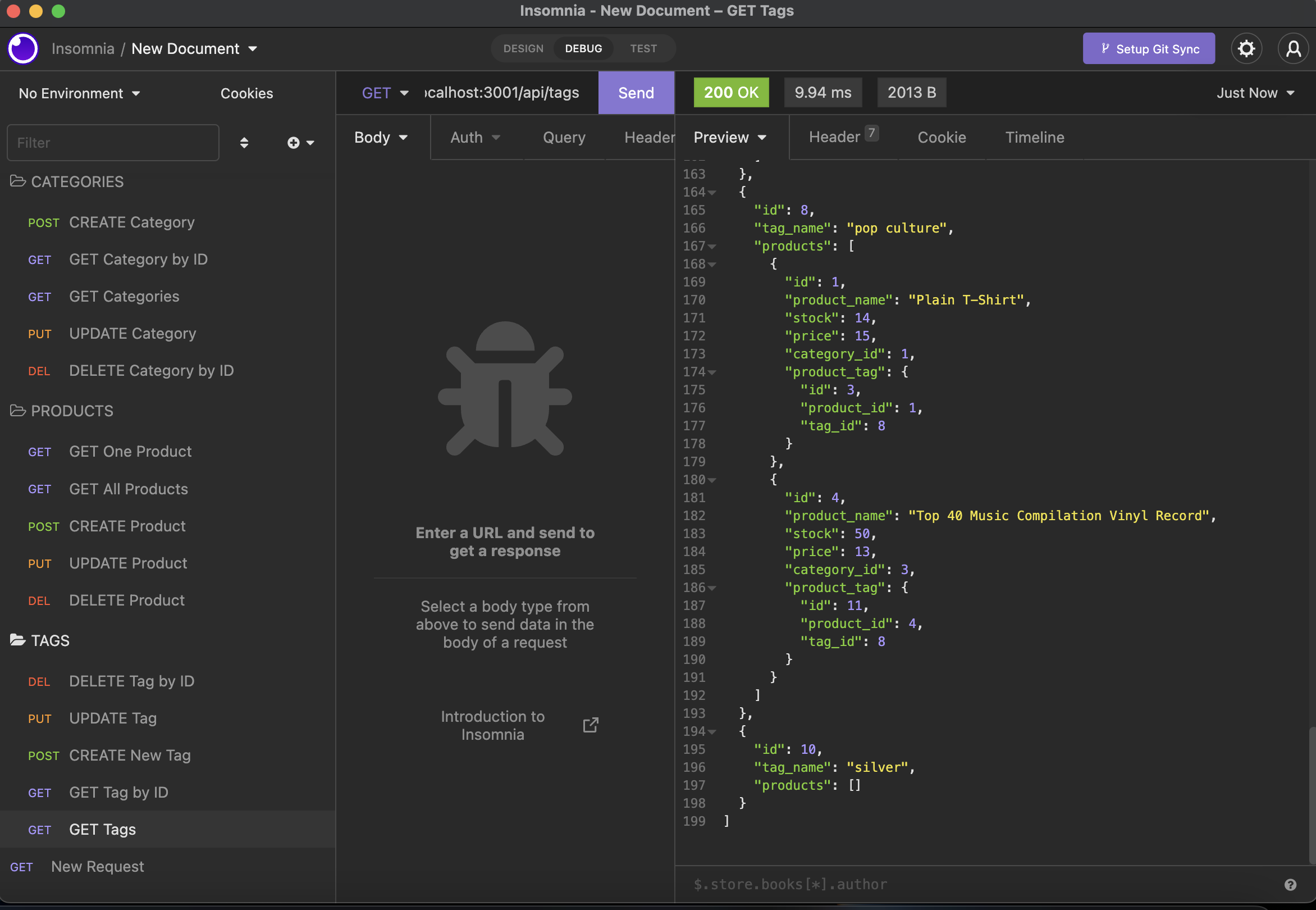Collapse fold arrow at line 186

click(712, 589)
